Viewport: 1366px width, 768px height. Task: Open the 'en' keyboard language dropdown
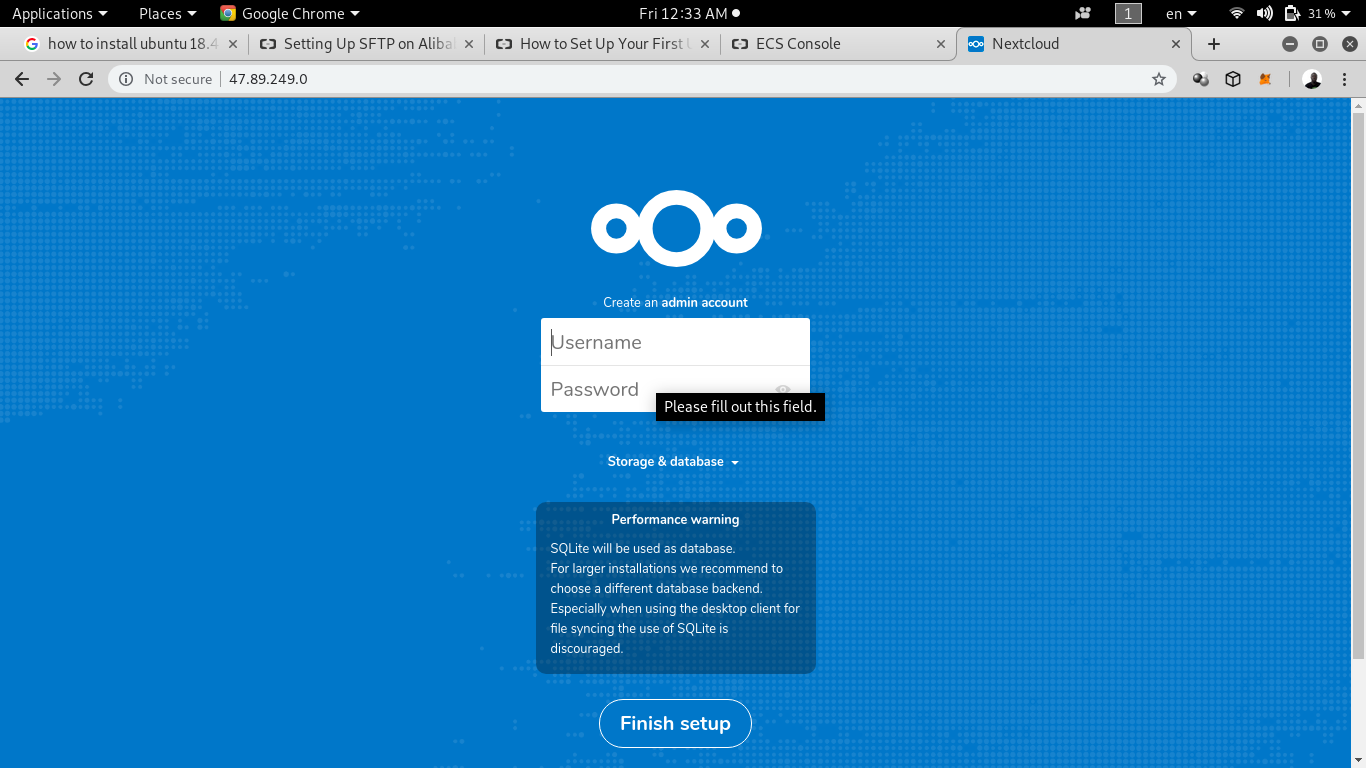tap(1181, 13)
